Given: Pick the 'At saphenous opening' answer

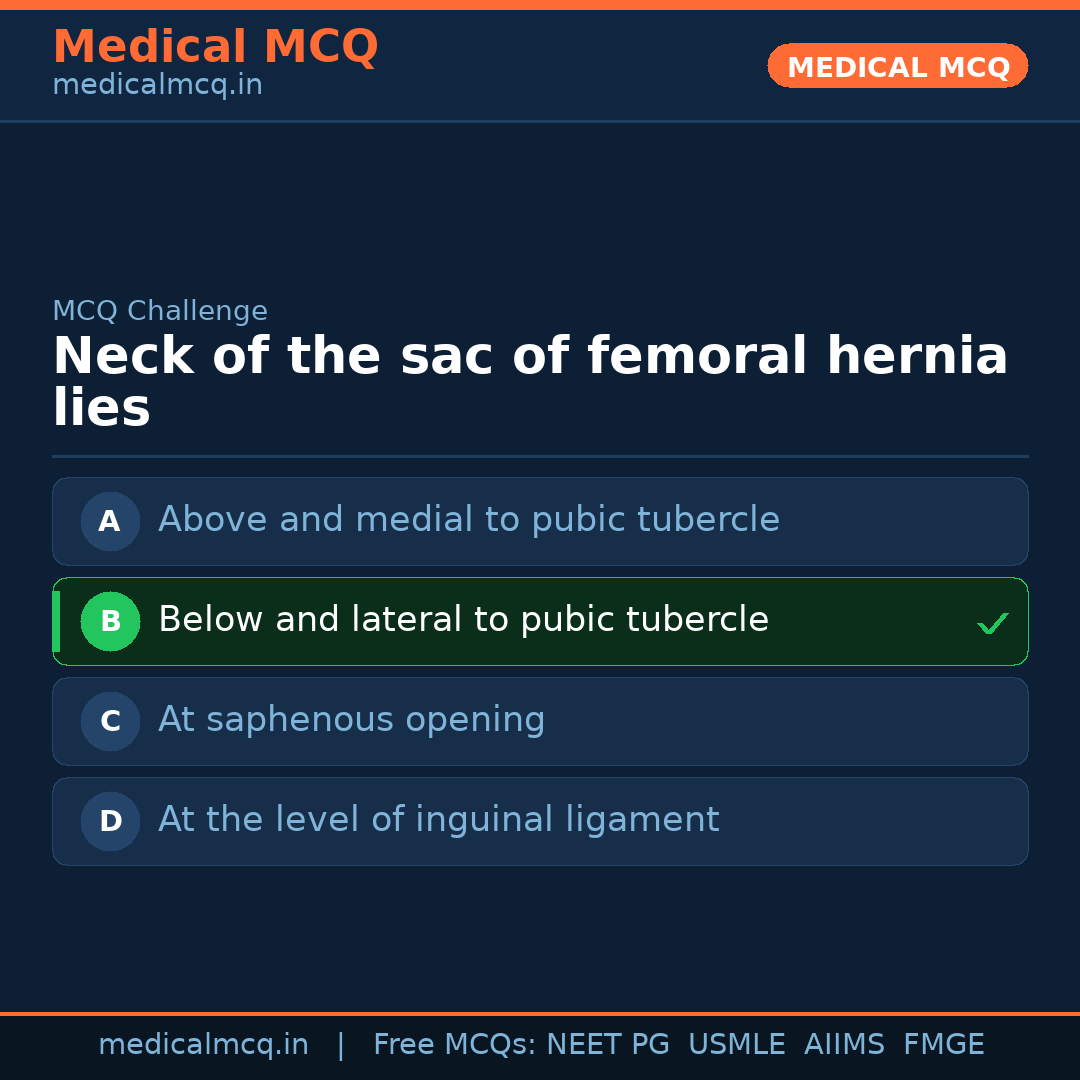Looking at the screenshot, I should (351, 720).
